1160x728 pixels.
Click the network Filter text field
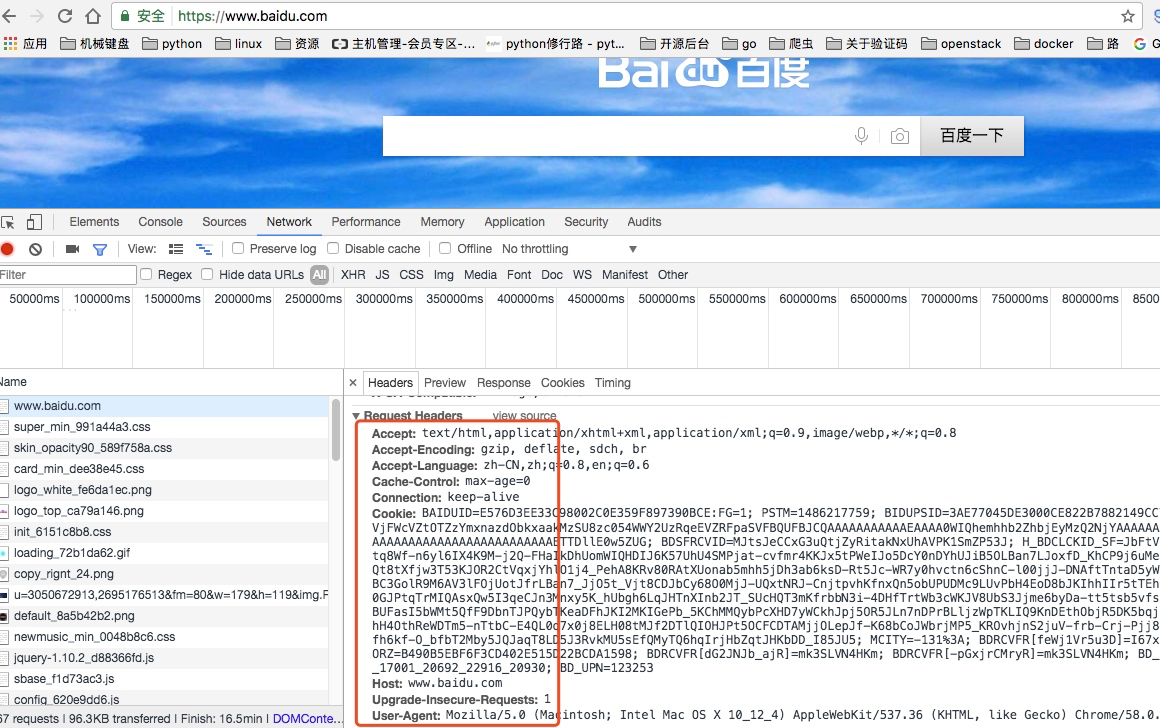68,274
